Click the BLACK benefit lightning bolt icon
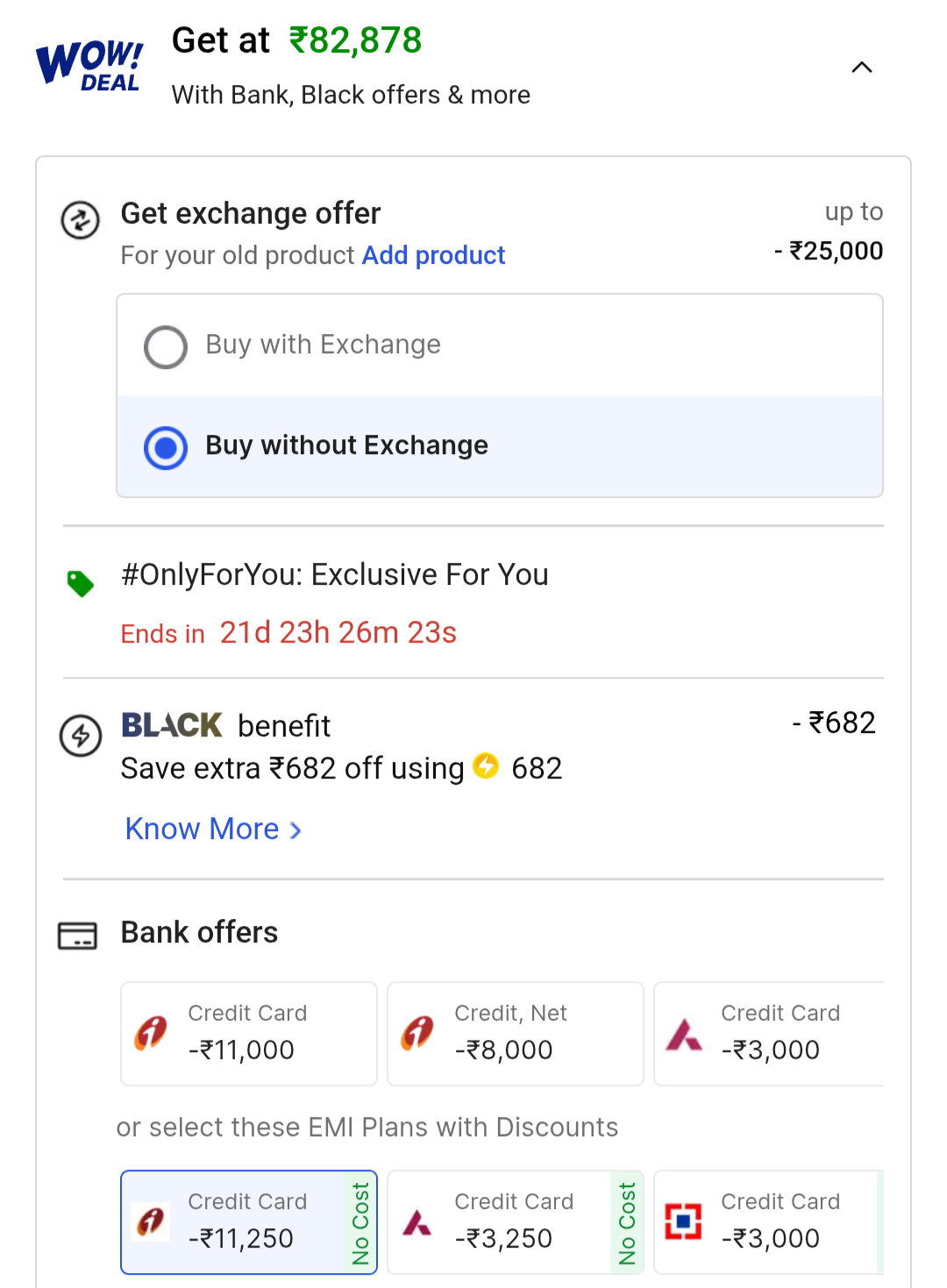This screenshot has width=947, height=1288. (x=81, y=735)
